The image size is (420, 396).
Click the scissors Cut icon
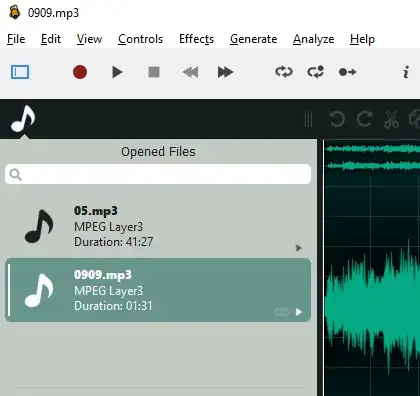pos(391,119)
